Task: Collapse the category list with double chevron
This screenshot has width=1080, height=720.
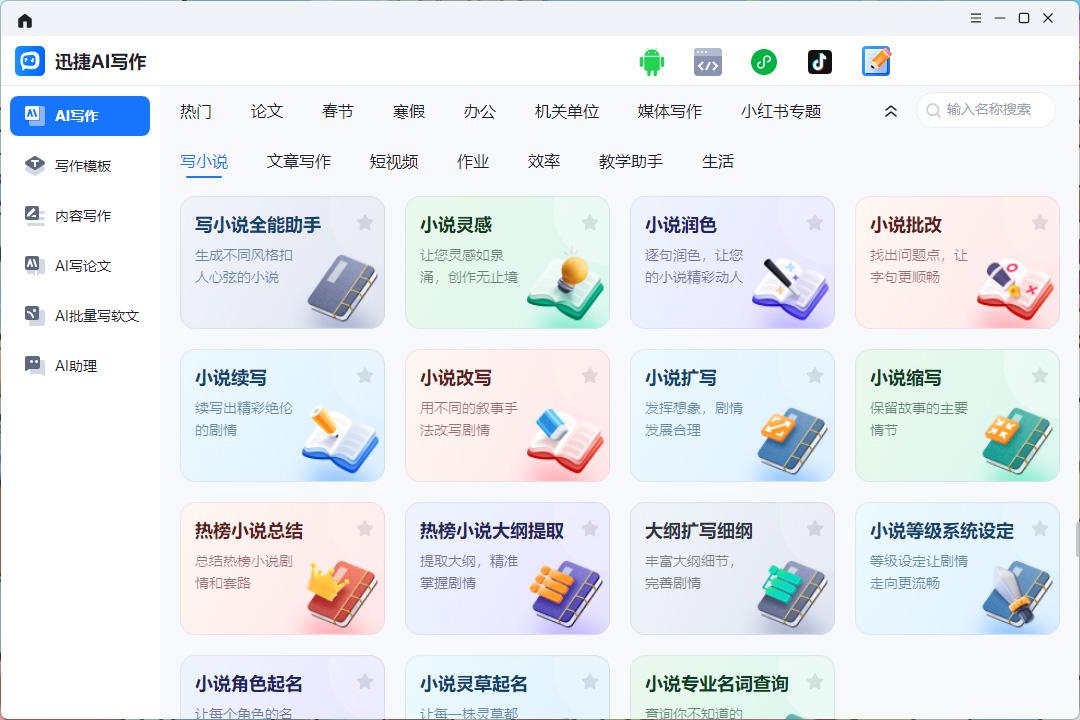Action: point(891,111)
